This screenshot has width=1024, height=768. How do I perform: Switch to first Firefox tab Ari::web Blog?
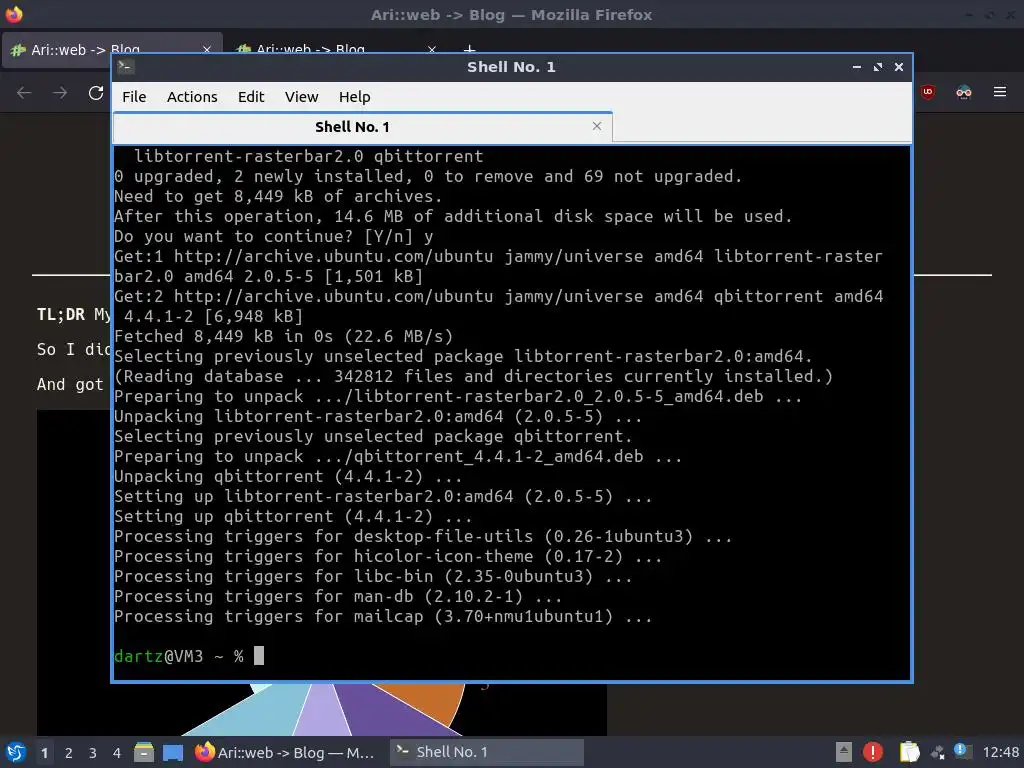(x=112, y=49)
